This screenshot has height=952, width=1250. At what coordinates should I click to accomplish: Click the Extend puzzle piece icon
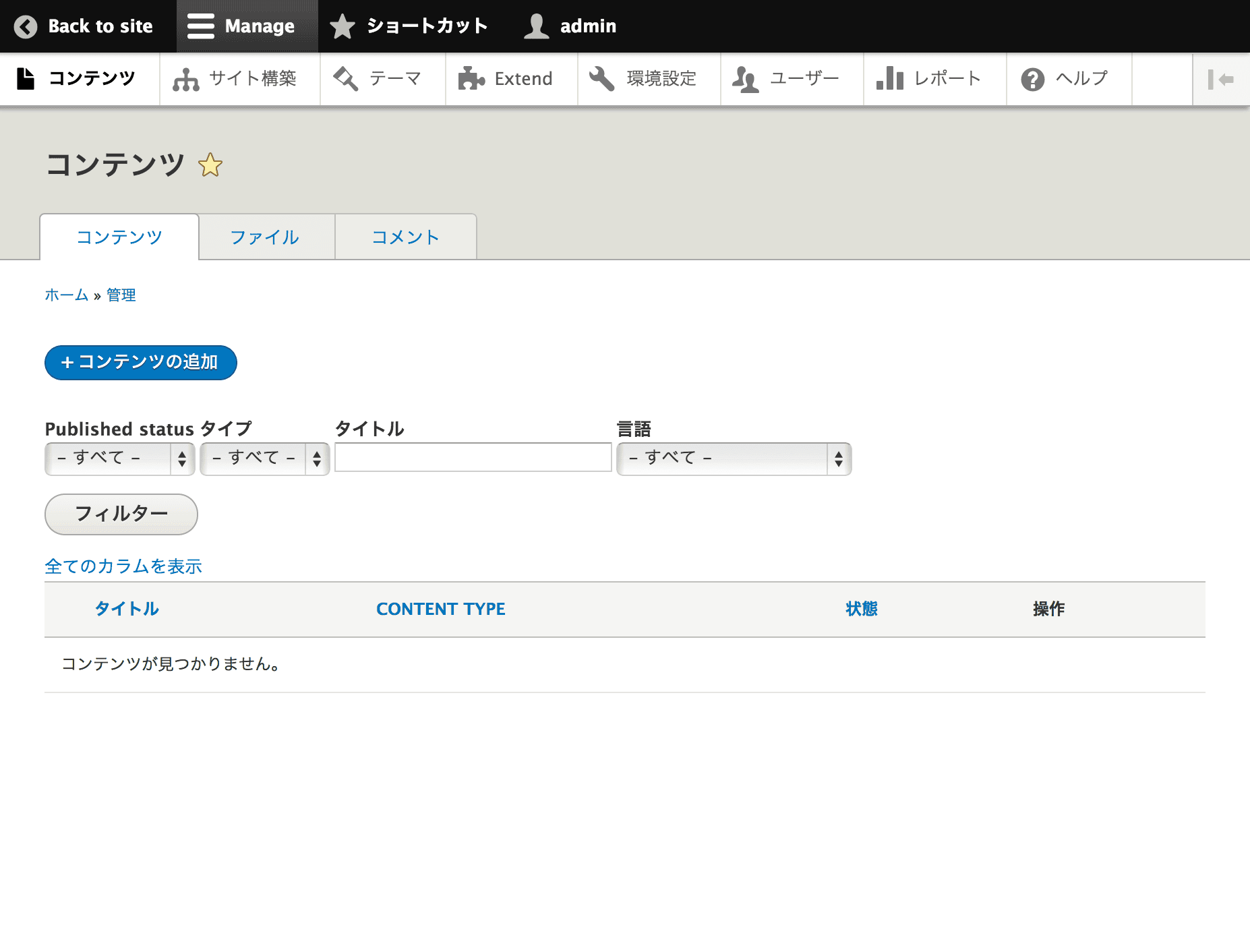click(471, 79)
